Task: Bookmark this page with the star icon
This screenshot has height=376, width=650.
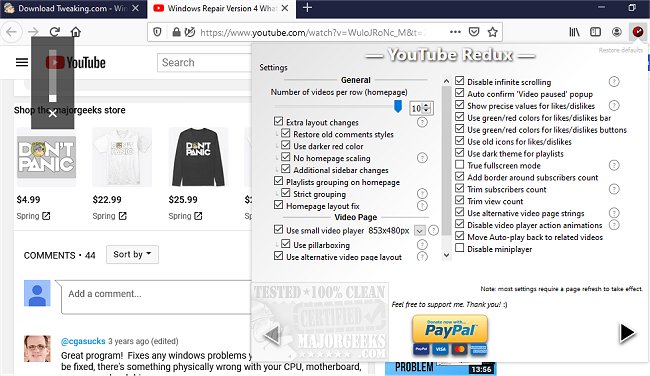Action: coord(492,32)
